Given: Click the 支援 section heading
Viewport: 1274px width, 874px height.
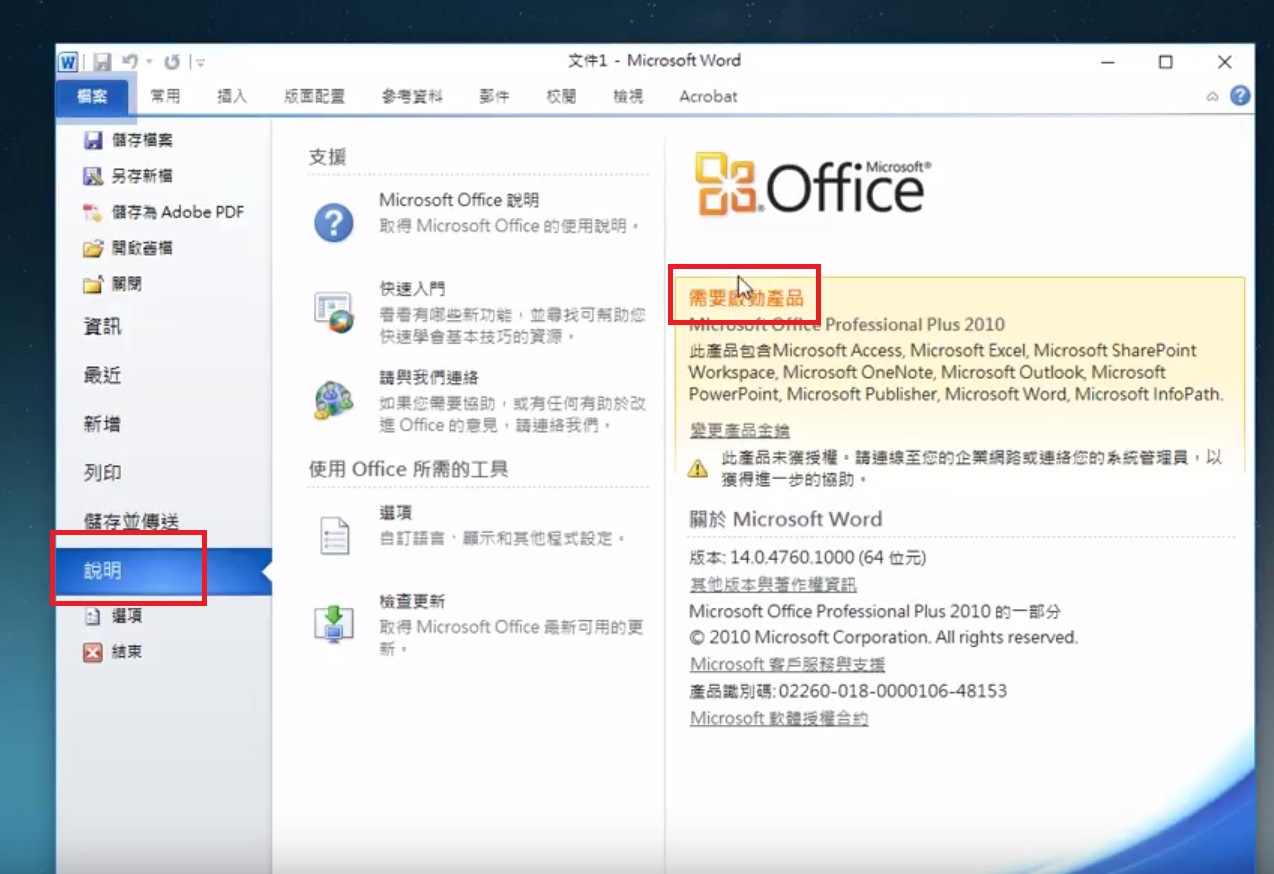Looking at the screenshot, I should pyautogui.click(x=327, y=157).
